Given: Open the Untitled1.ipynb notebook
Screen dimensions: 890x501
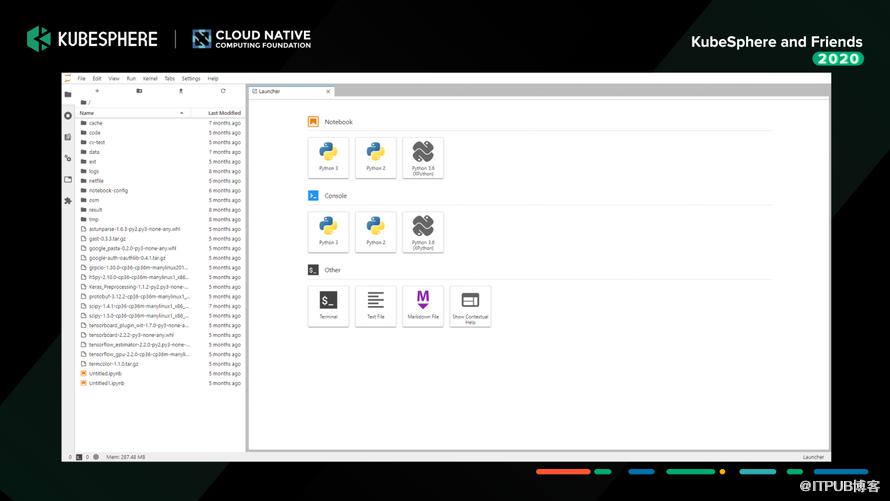Looking at the screenshot, I should point(161,384).
